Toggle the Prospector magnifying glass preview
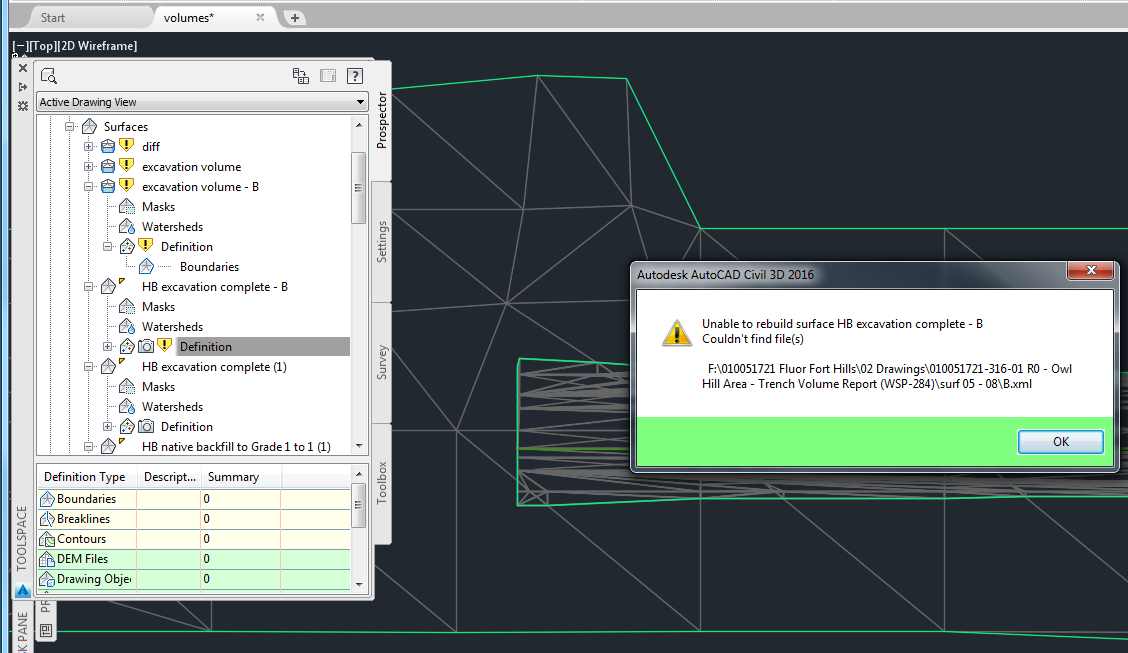1128x653 pixels. click(x=48, y=75)
